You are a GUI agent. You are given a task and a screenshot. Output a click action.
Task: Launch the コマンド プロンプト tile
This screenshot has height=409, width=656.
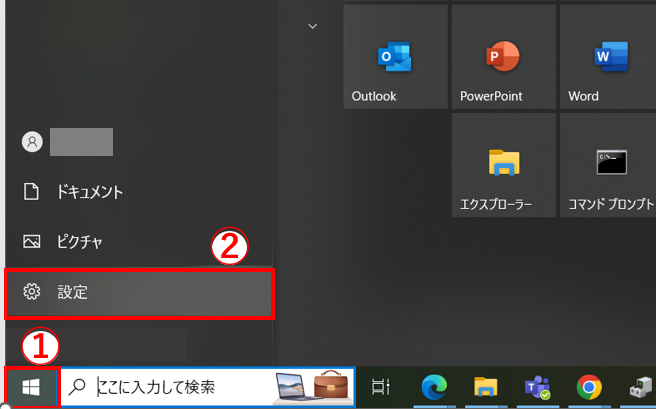click(608, 165)
